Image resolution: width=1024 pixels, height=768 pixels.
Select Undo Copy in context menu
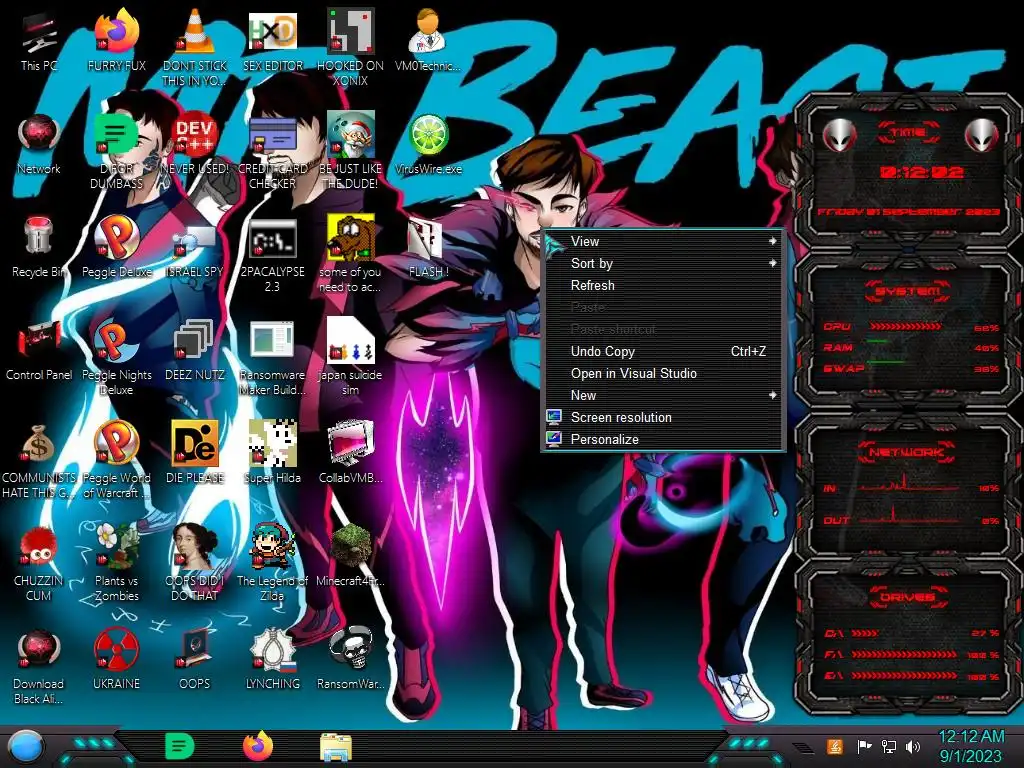[x=663, y=351]
